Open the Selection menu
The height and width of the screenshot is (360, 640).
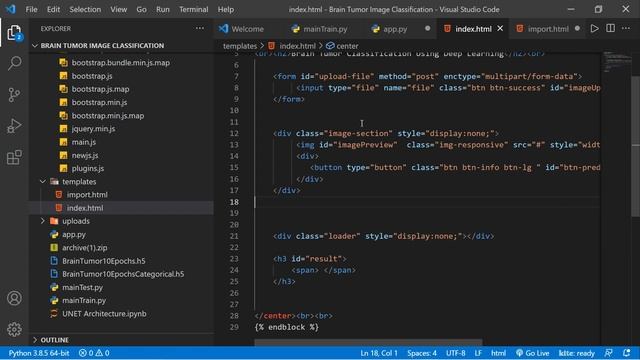point(85,9)
